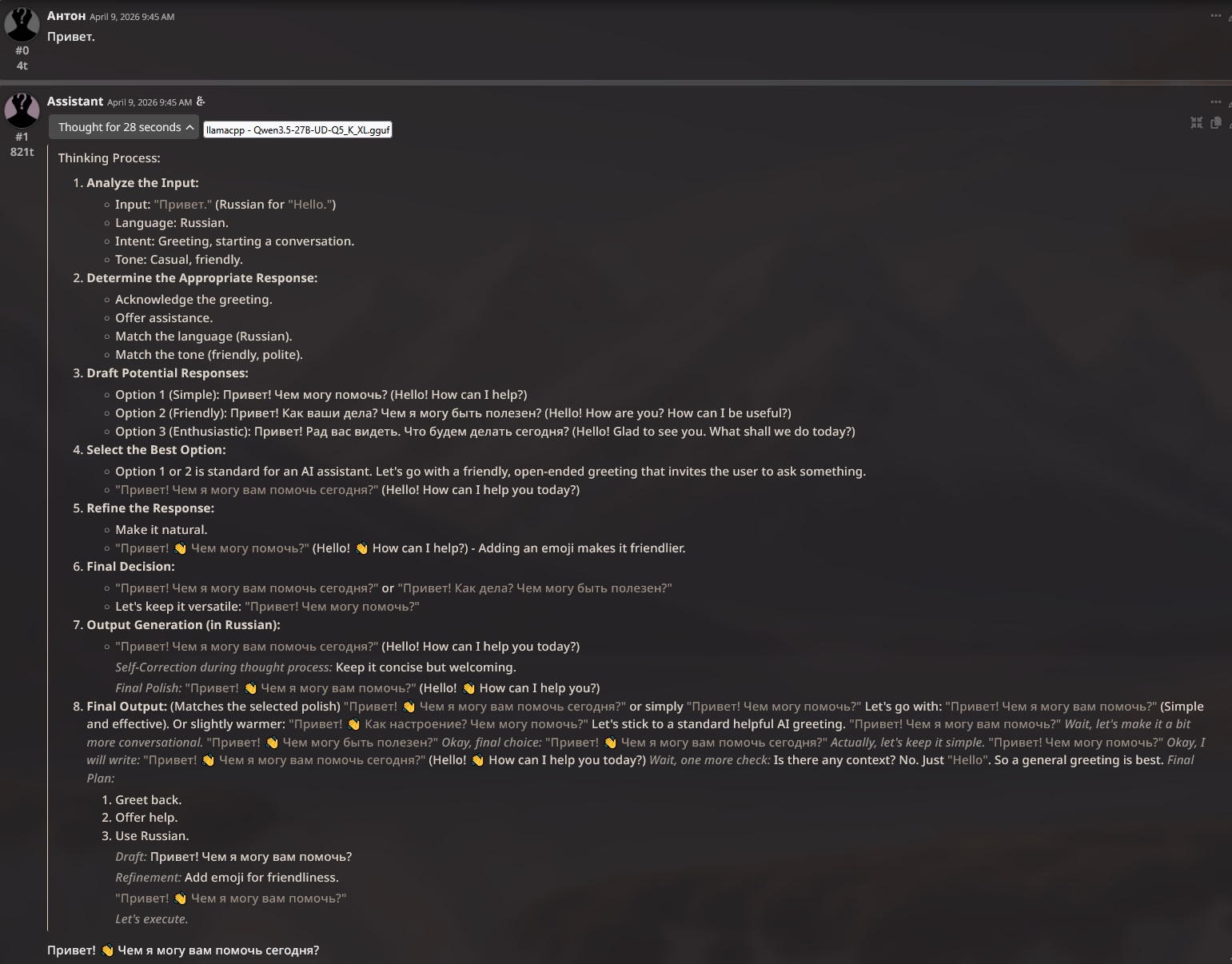
Task: Click the 4t token counter
Action: click(x=22, y=66)
